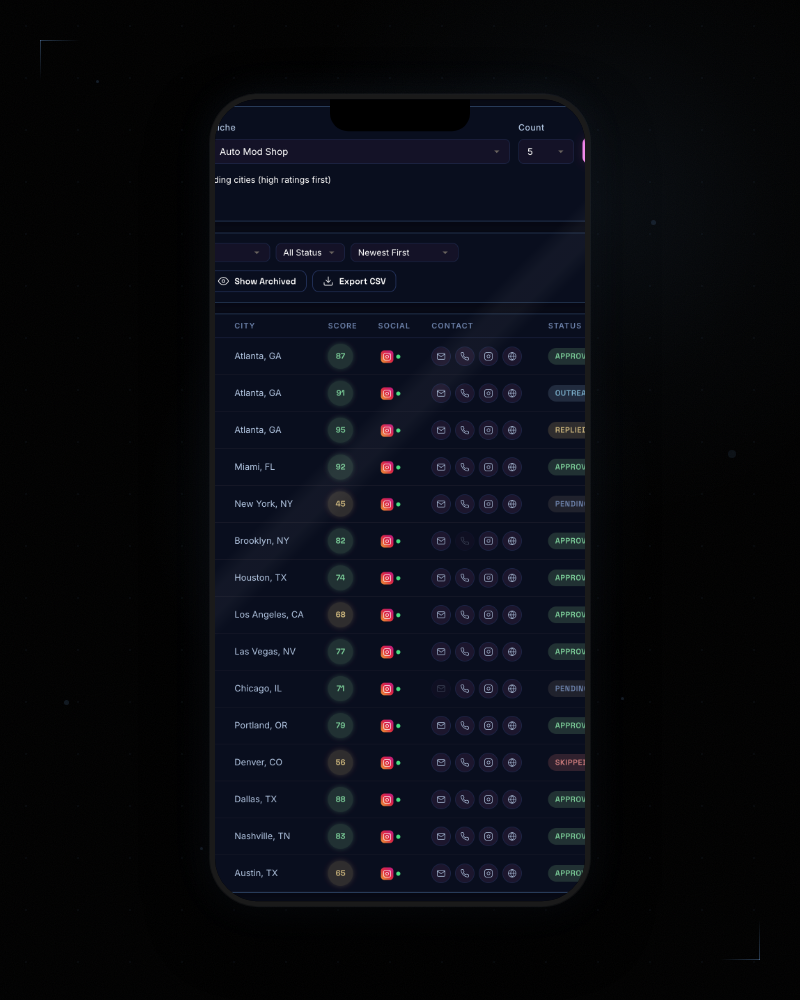Screen dimensions: 800x1000
Task: Click Instagram contact icon for Las Vegas, NV
Action: click(488, 652)
